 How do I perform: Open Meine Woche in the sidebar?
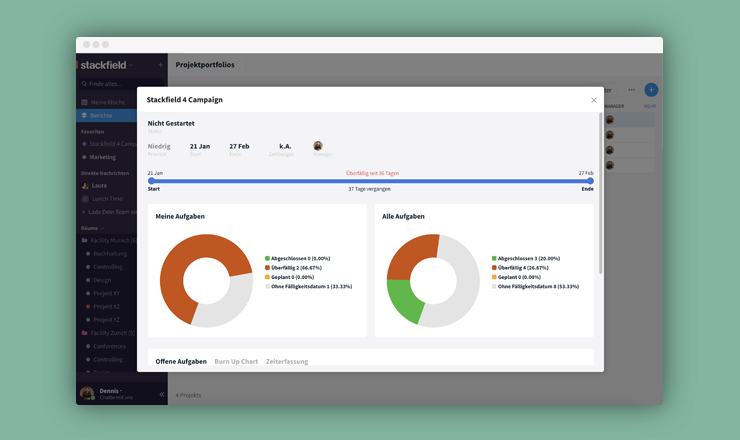pos(106,102)
